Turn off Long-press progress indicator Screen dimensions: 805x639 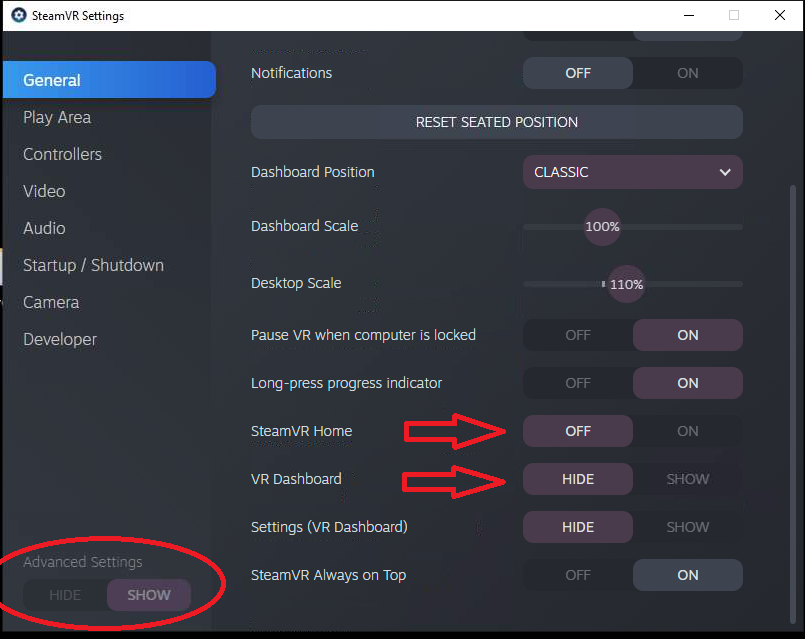coord(577,382)
